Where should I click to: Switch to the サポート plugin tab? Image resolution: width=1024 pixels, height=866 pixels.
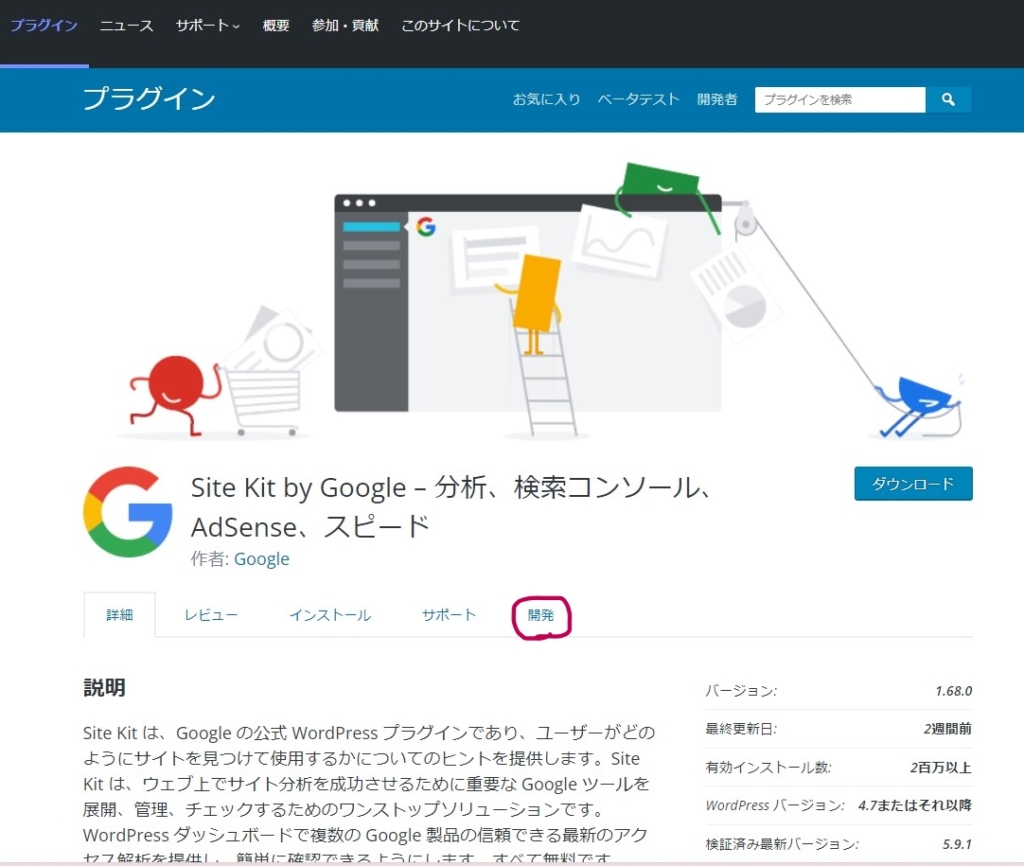(449, 615)
